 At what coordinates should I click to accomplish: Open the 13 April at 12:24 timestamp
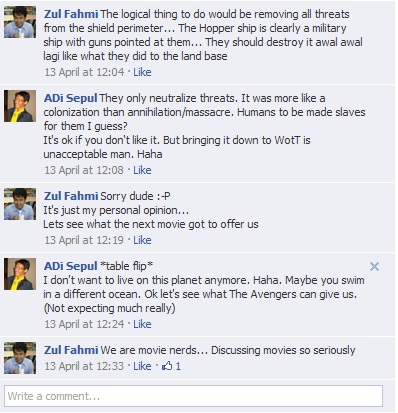(84, 324)
